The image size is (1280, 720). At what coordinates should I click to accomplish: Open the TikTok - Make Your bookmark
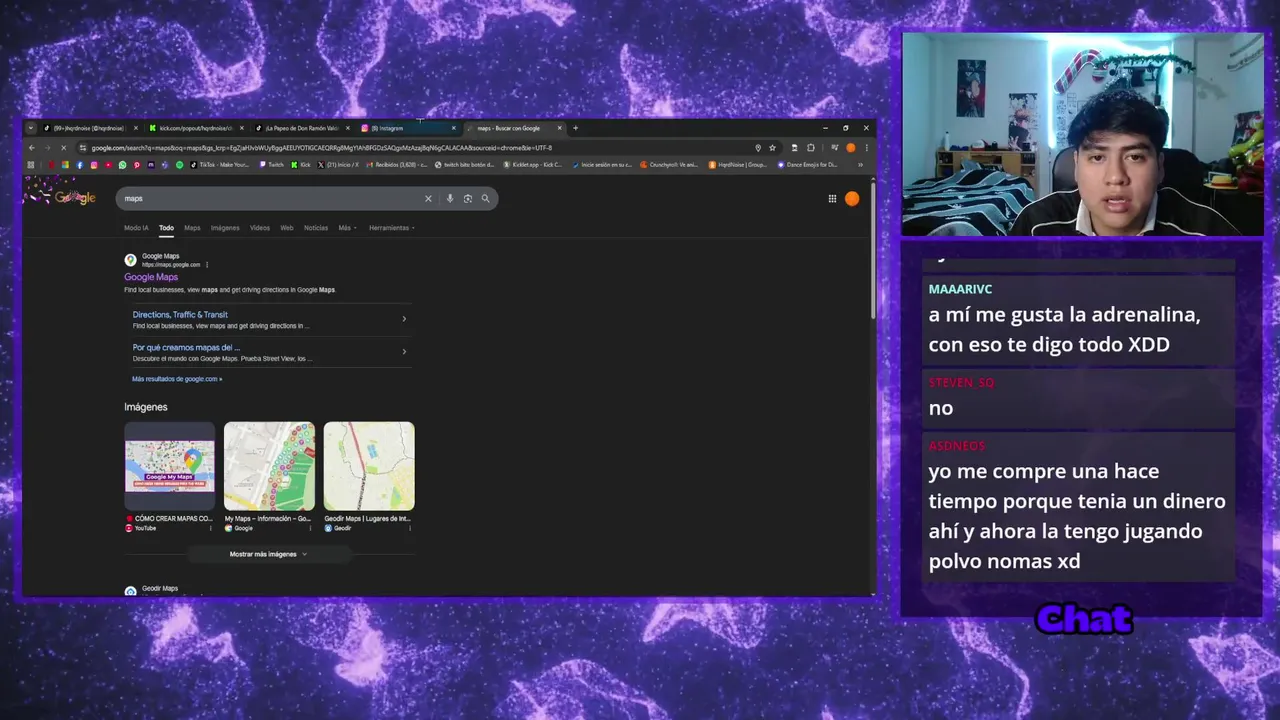click(220, 165)
